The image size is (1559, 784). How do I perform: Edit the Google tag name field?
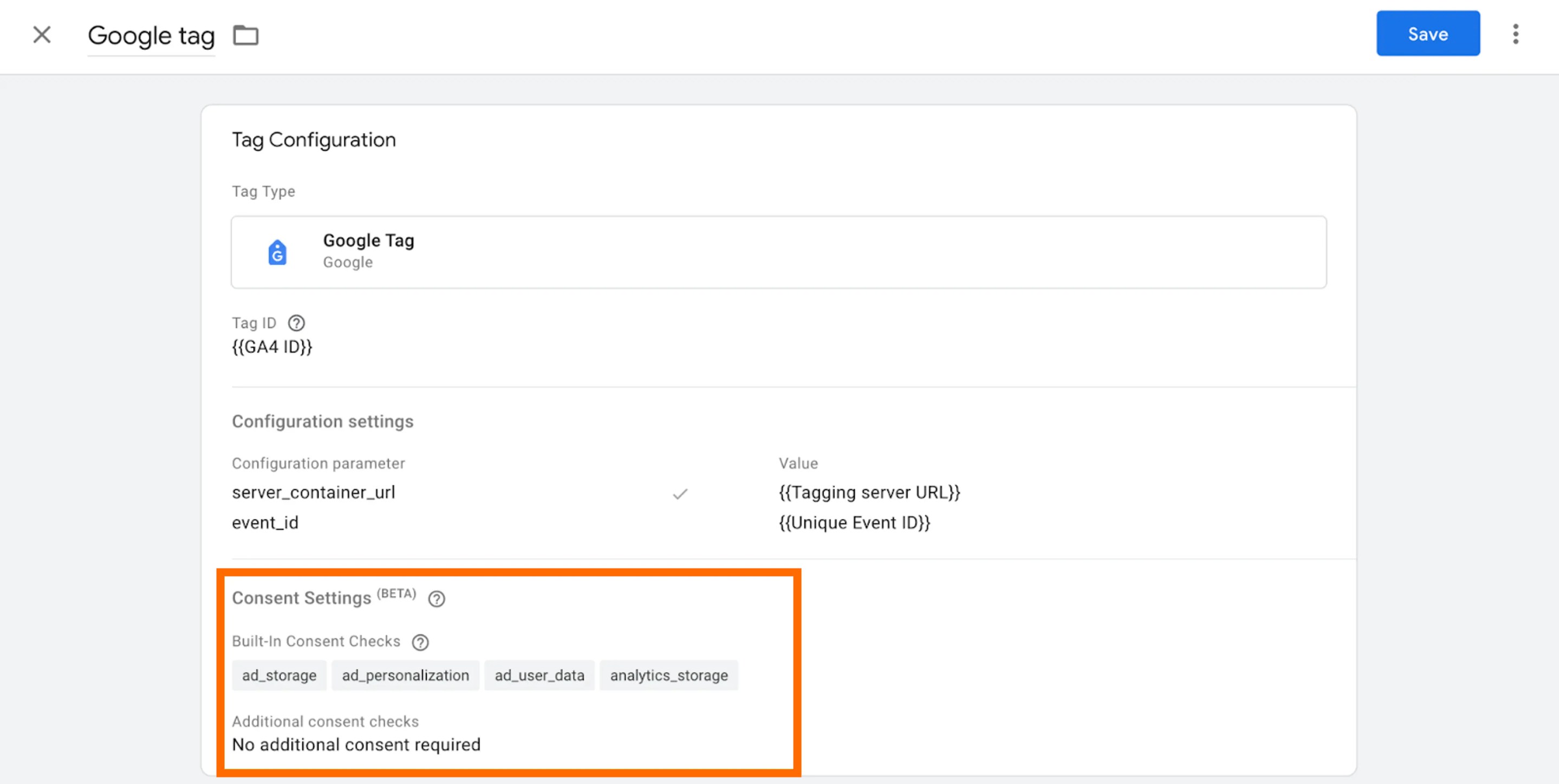pyautogui.click(x=151, y=36)
